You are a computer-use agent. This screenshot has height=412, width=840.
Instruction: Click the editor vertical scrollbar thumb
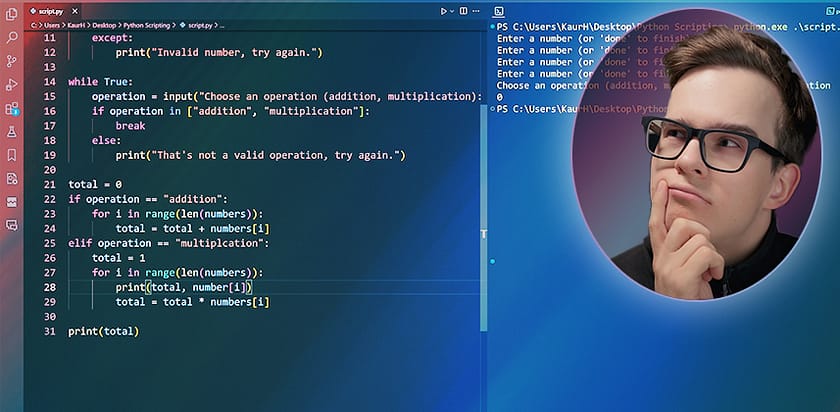pos(484,217)
